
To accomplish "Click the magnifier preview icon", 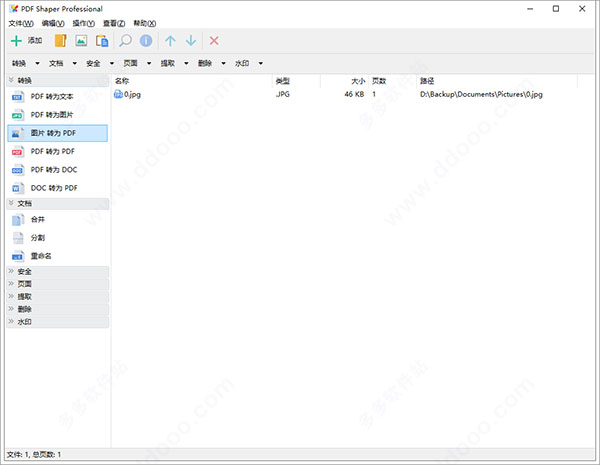I will pos(125,41).
